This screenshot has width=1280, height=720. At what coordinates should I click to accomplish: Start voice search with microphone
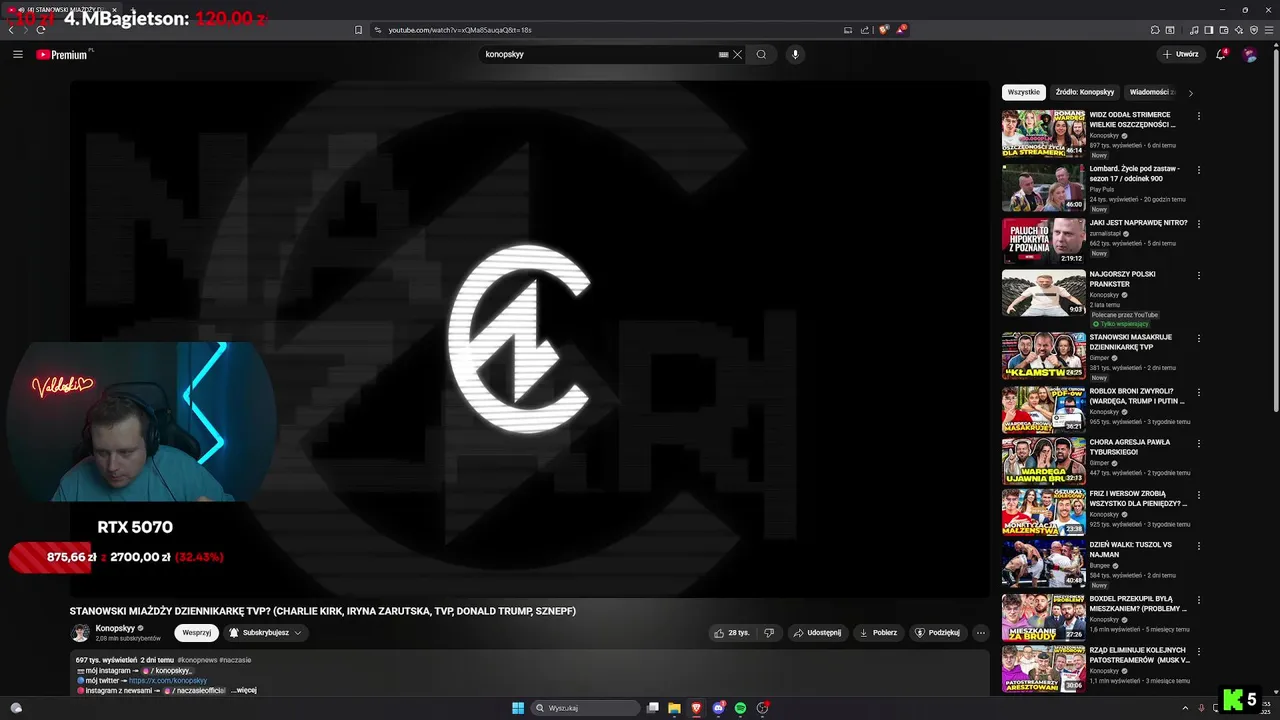pos(795,54)
